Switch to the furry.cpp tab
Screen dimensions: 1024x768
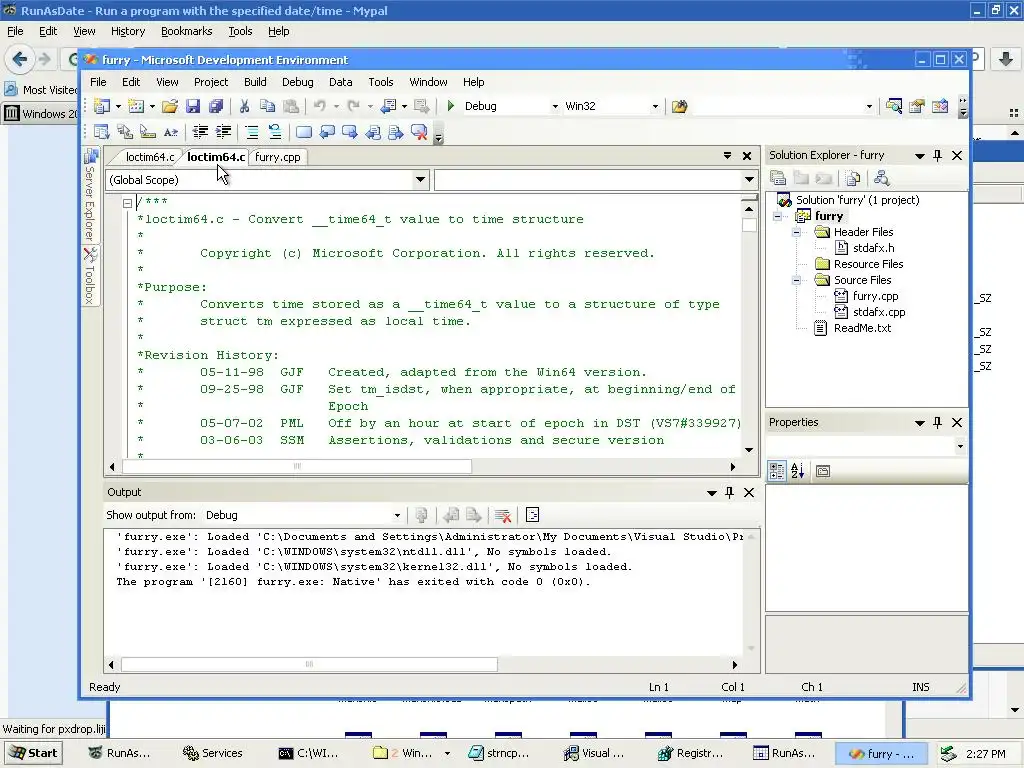pos(278,157)
